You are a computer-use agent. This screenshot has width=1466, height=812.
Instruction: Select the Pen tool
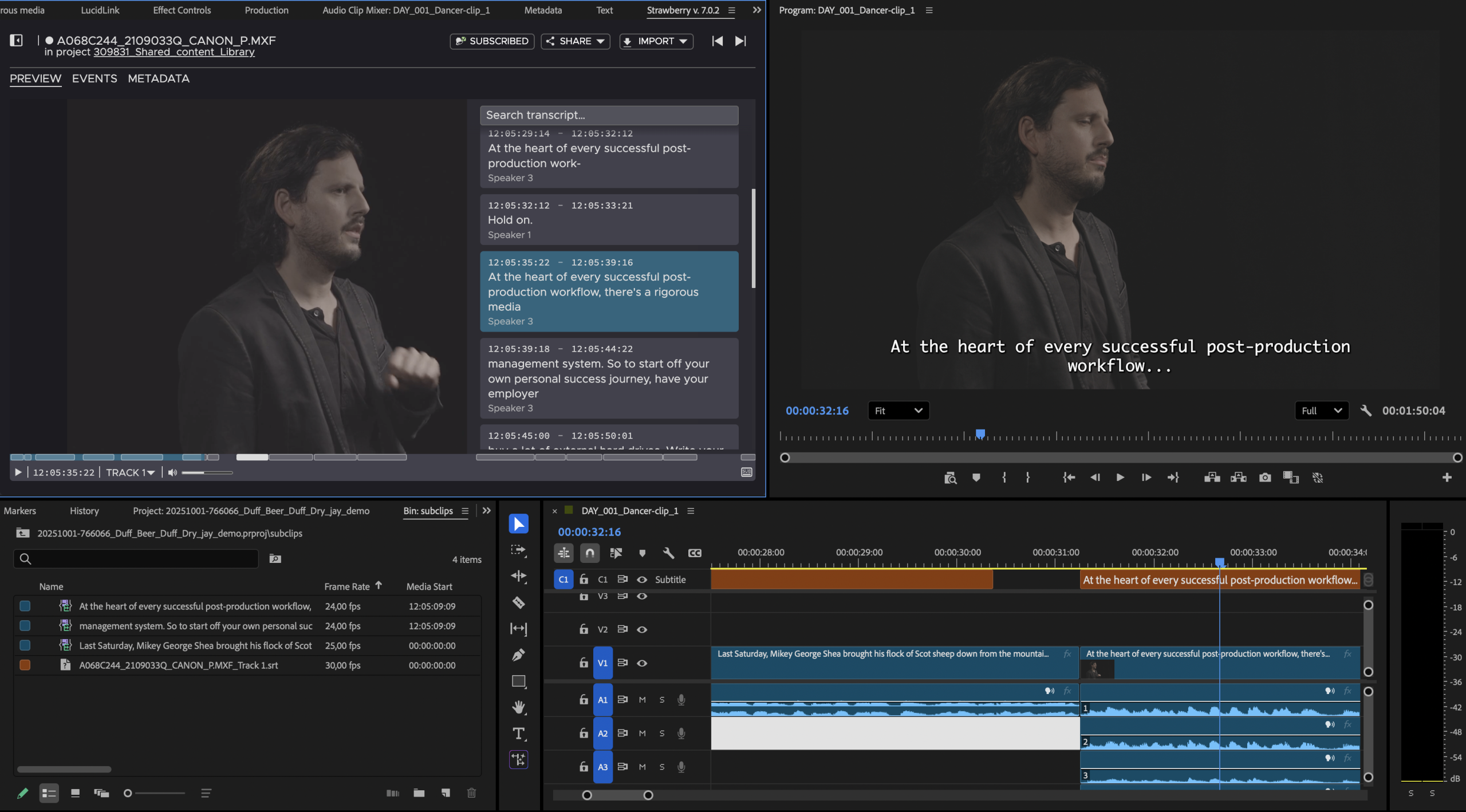tap(518, 655)
